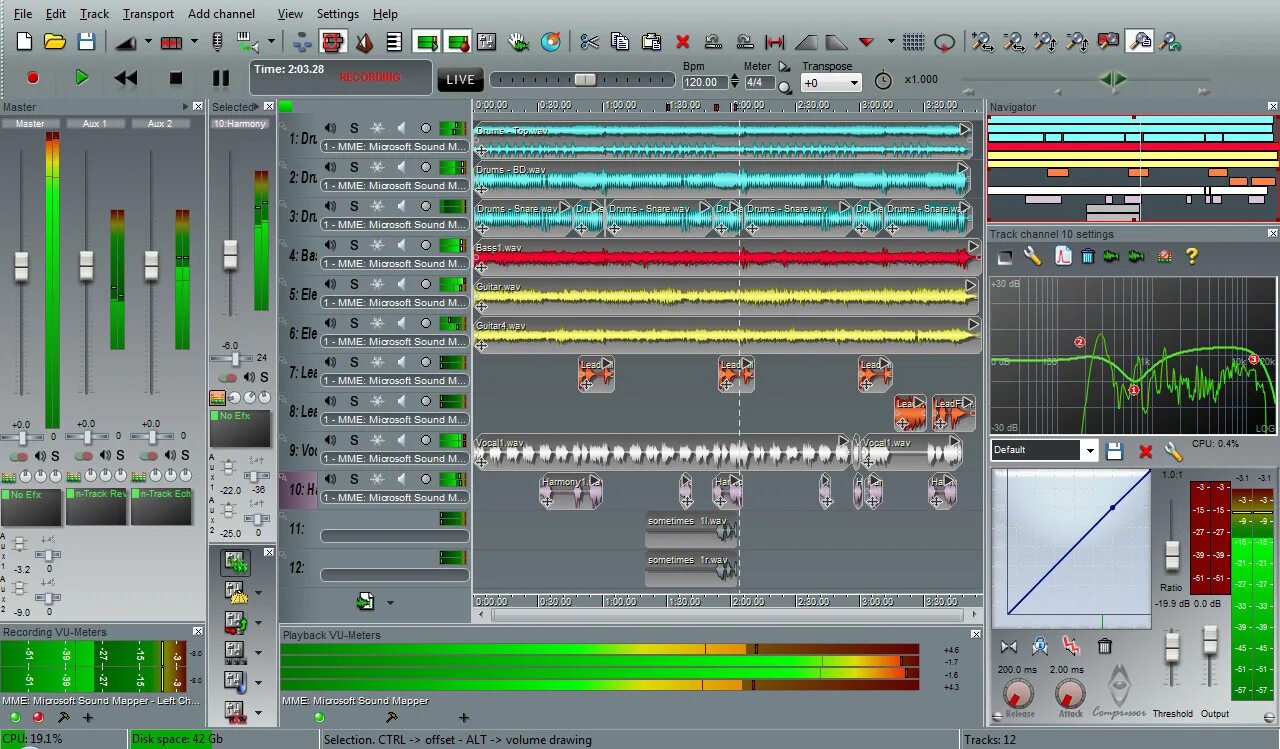Solo the selected channel strip with S
This screenshot has height=749, width=1280.
point(264,377)
